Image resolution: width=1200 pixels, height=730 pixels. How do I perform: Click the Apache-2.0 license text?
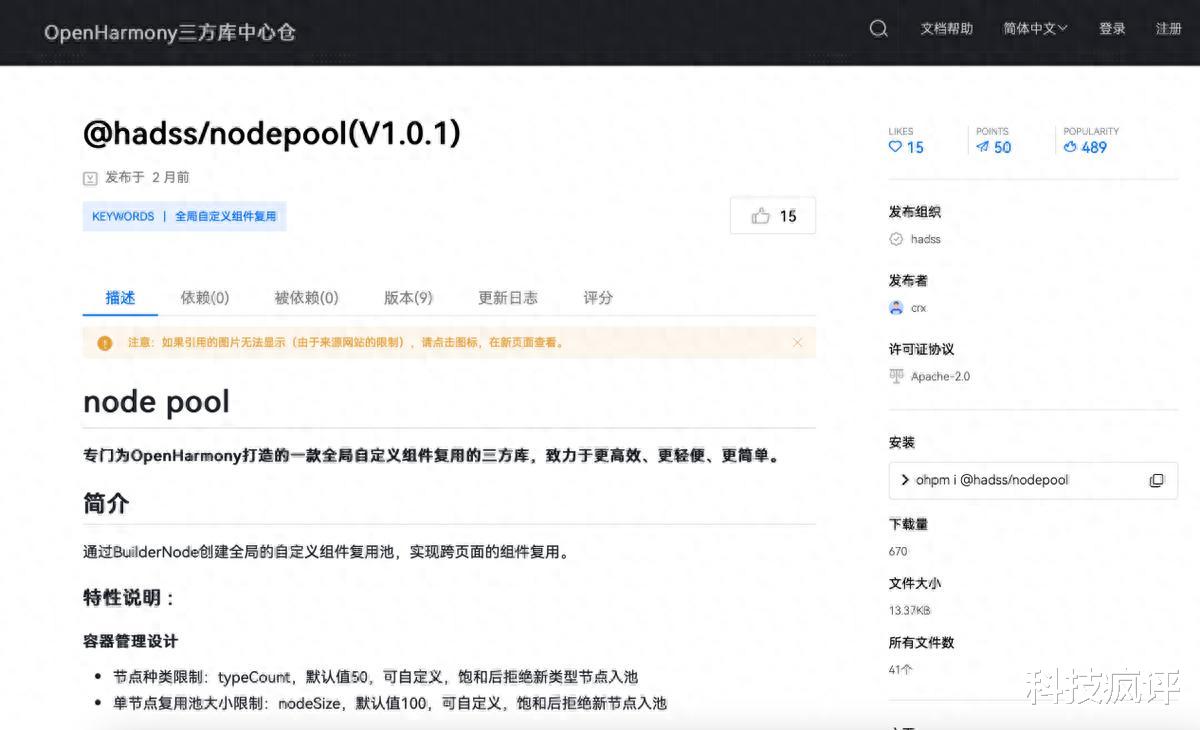coord(940,376)
